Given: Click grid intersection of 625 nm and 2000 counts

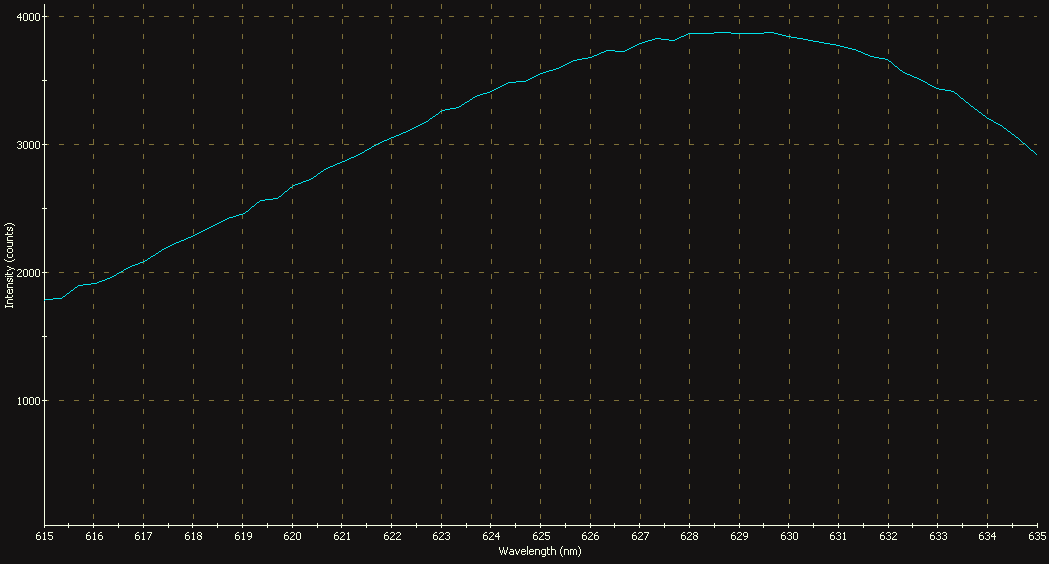Looking at the screenshot, I should (x=540, y=272).
